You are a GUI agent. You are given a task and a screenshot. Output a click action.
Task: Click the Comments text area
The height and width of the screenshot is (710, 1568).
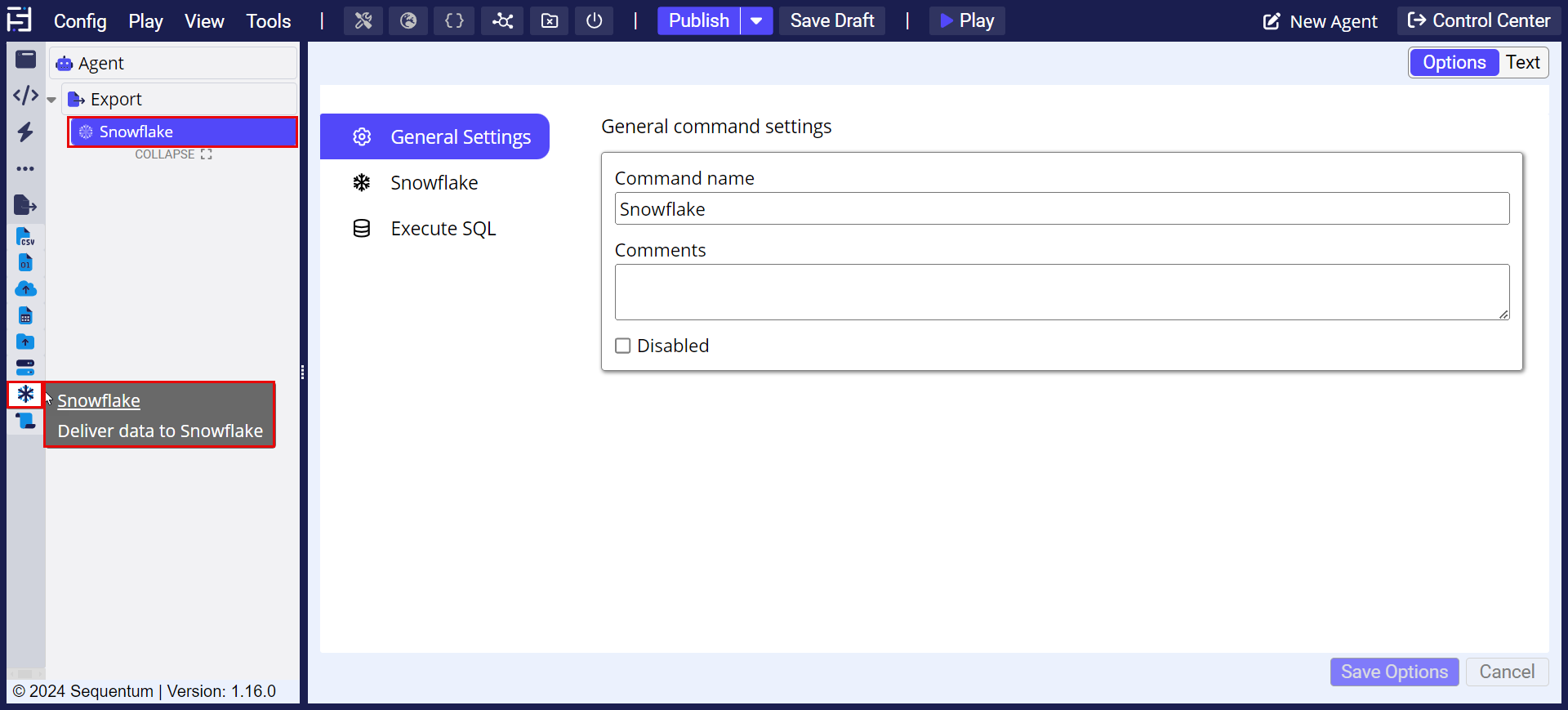pos(1062,292)
